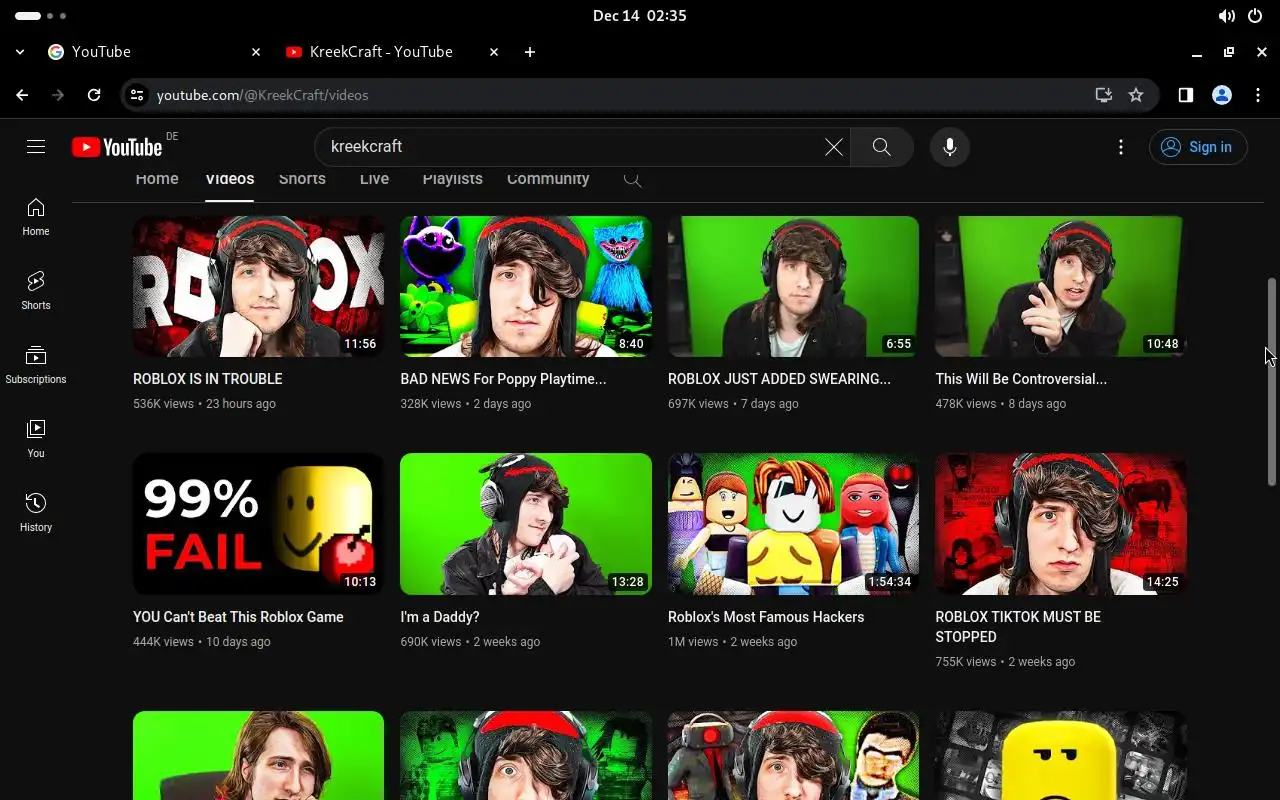The width and height of the screenshot is (1280, 800).
Task: Reload the page
Action: pyautogui.click(x=94, y=95)
